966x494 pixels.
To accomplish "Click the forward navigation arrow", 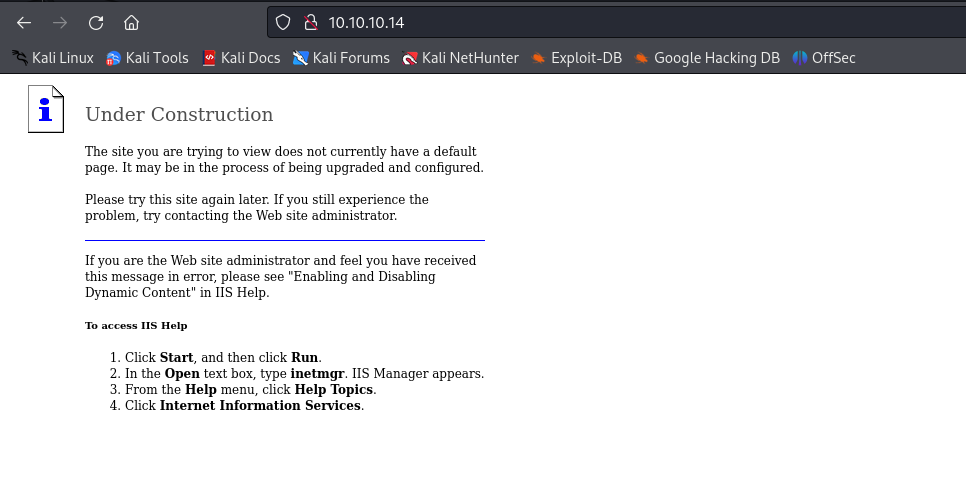I will click(x=60, y=22).
